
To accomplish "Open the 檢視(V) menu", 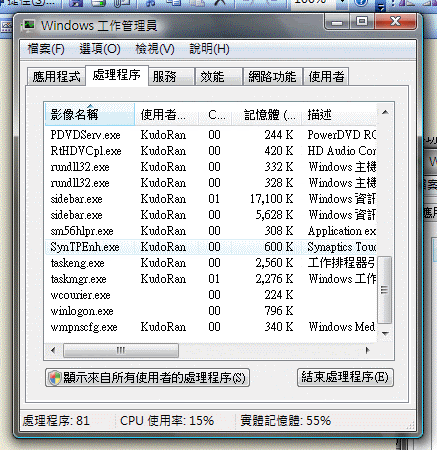I will point(155,49).
